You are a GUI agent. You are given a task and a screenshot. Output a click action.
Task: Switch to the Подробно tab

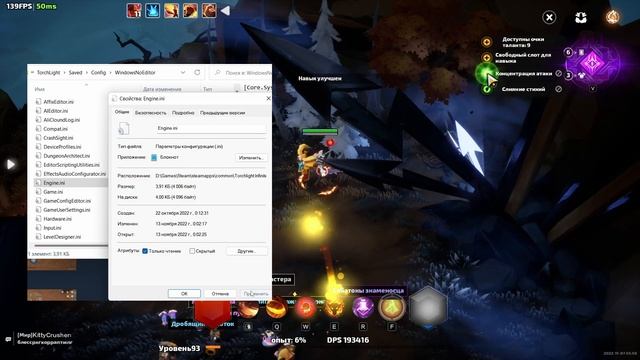(183, 113)
